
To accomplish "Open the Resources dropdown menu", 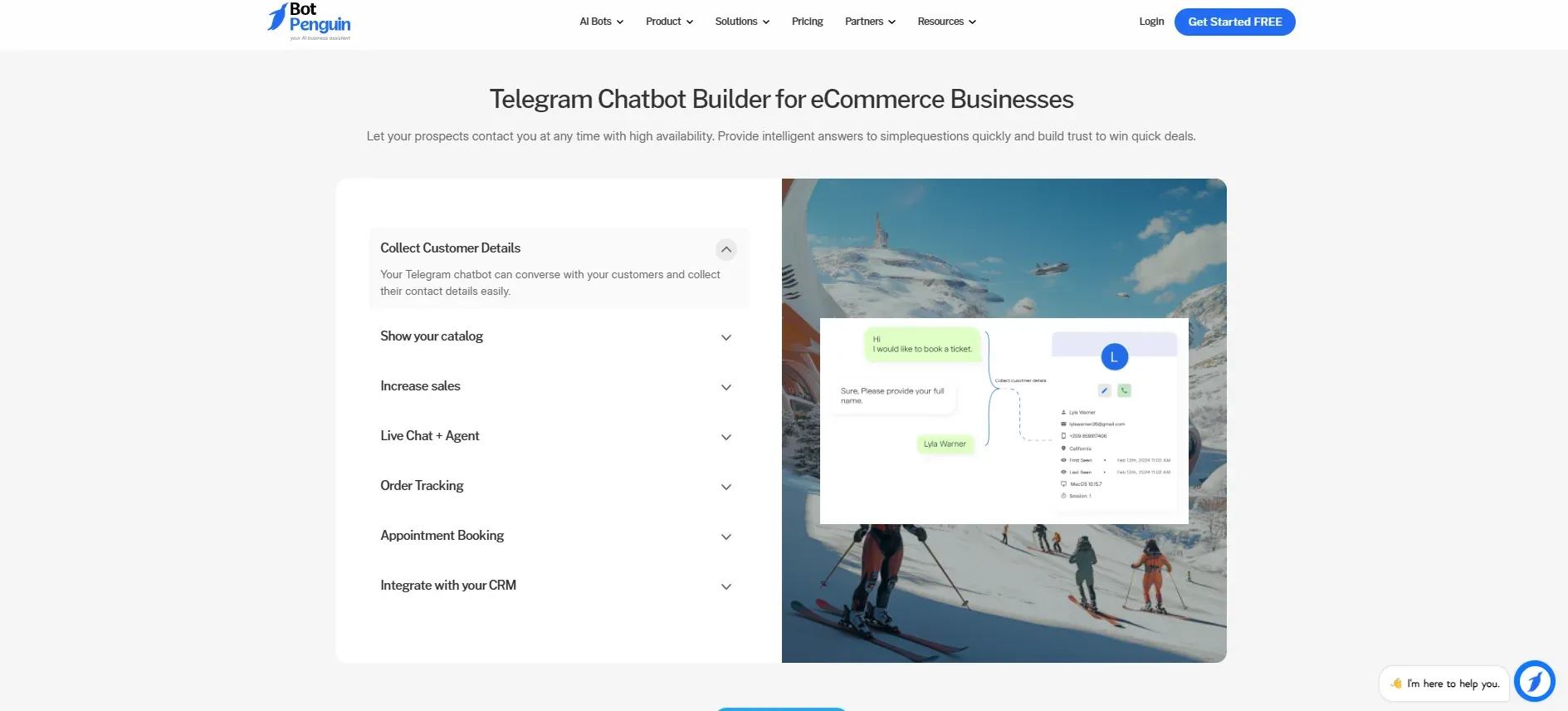I will click(x=946, y=22).
